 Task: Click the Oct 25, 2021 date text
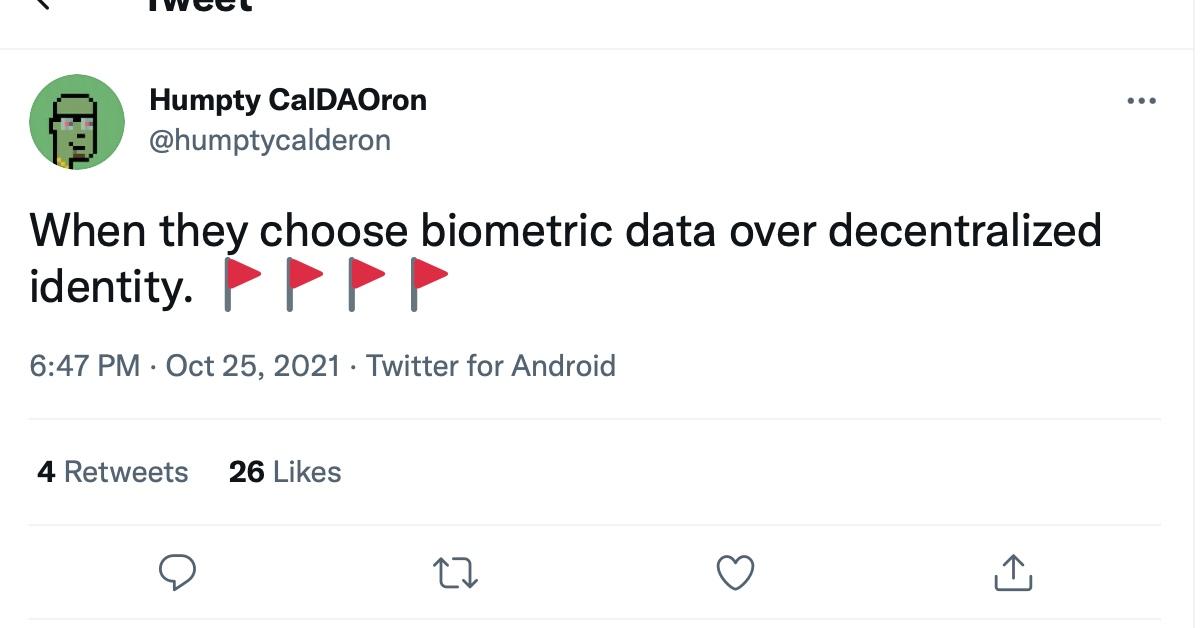255,366
